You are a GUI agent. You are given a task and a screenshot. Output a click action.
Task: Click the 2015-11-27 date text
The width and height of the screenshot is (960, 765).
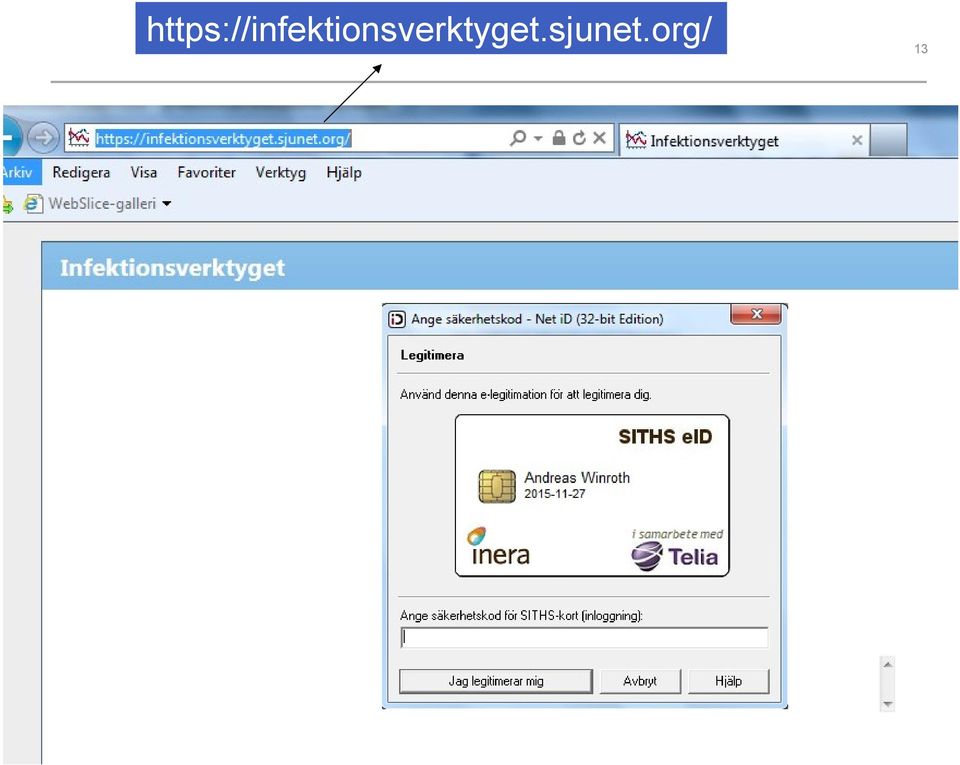point(555,494)
